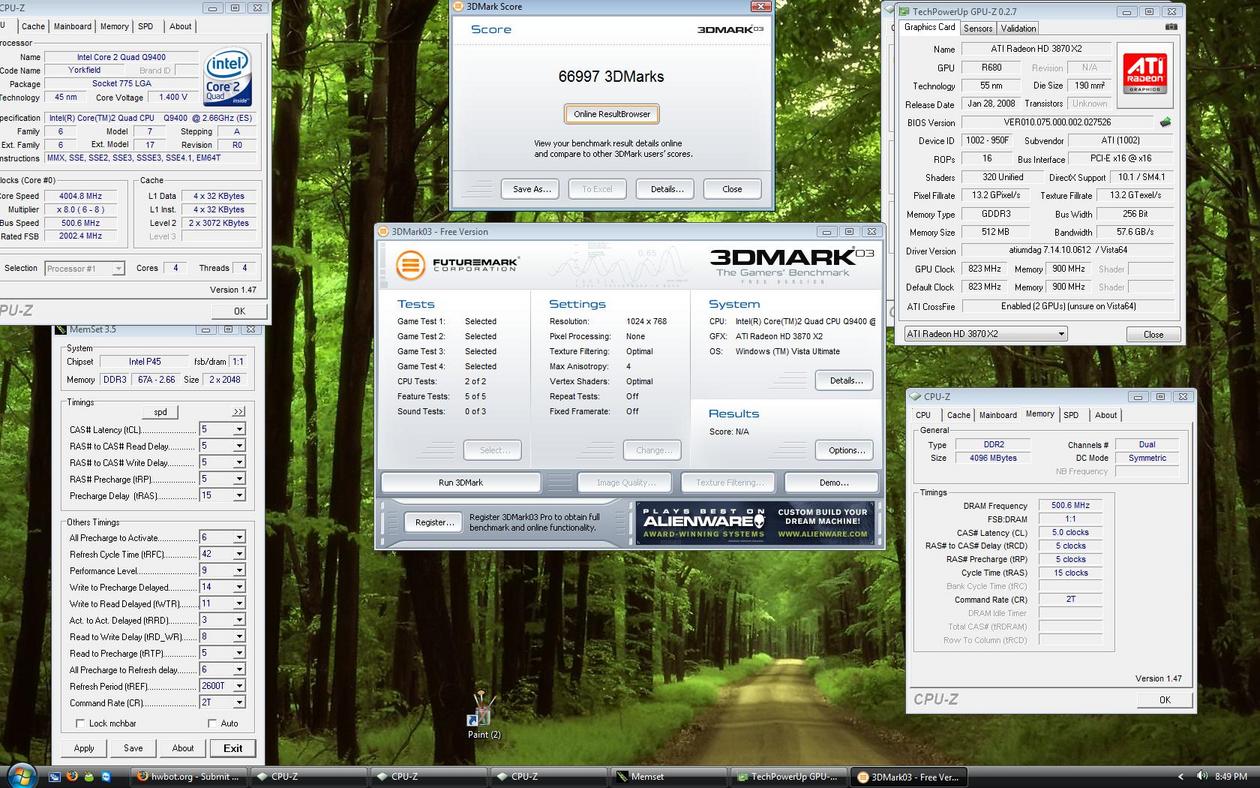Click the Futuremark Corporation logo in 3DMark03
The width and height of the screenshot is (1260, 788).
pos(457,265)
